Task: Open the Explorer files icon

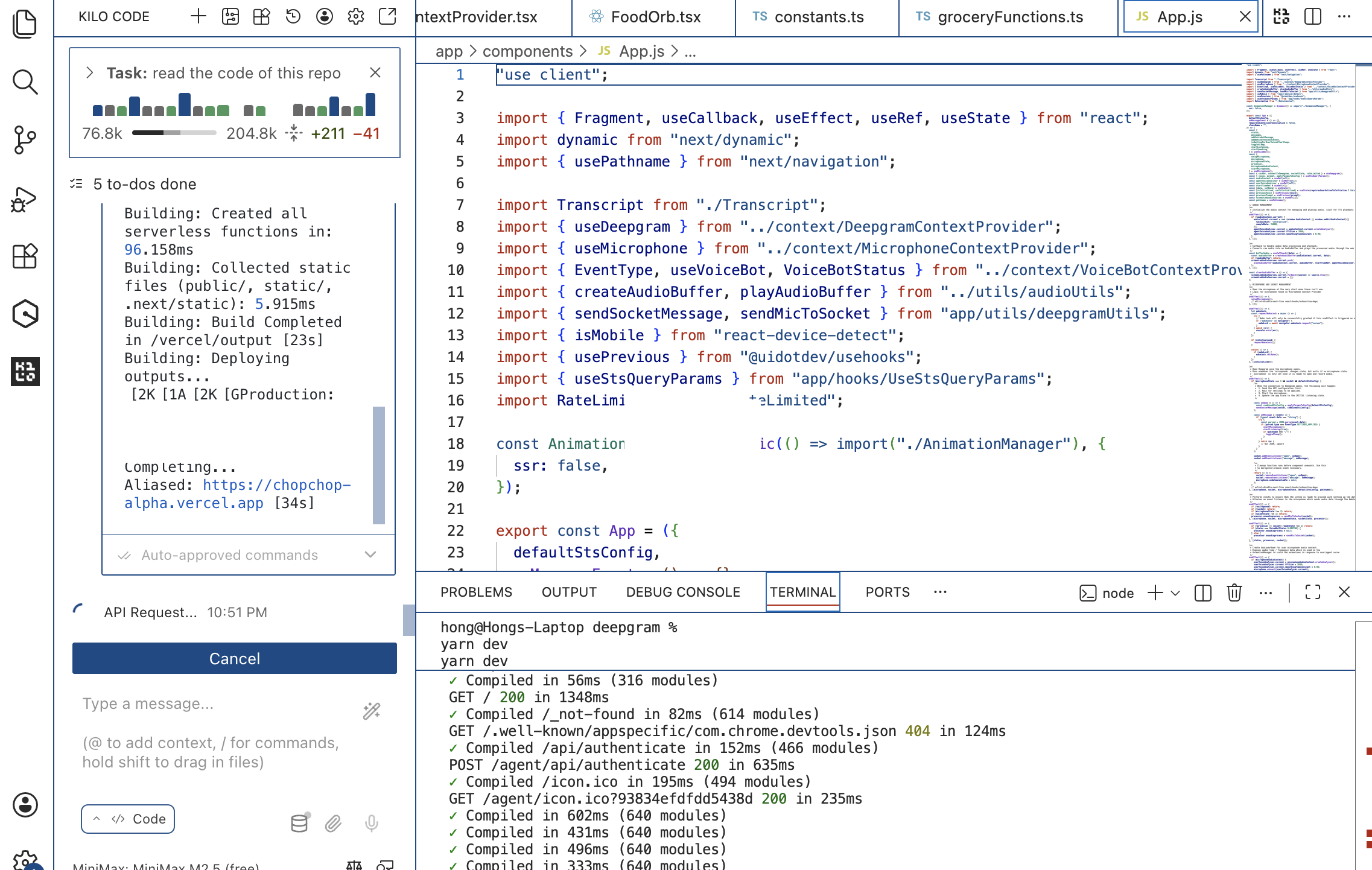Action: click(25, 25)
